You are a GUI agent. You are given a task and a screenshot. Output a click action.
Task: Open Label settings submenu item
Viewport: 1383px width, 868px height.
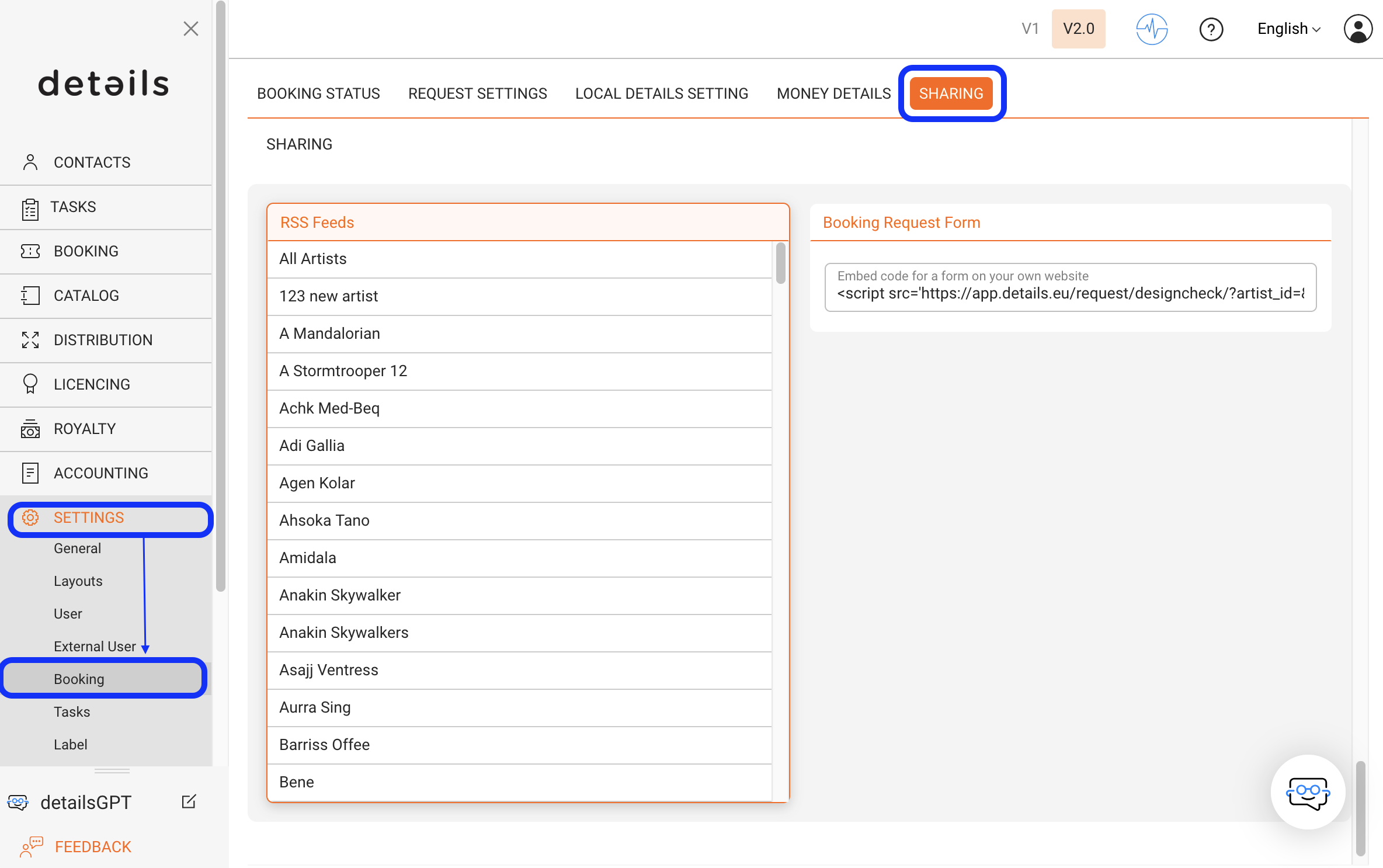70,745
